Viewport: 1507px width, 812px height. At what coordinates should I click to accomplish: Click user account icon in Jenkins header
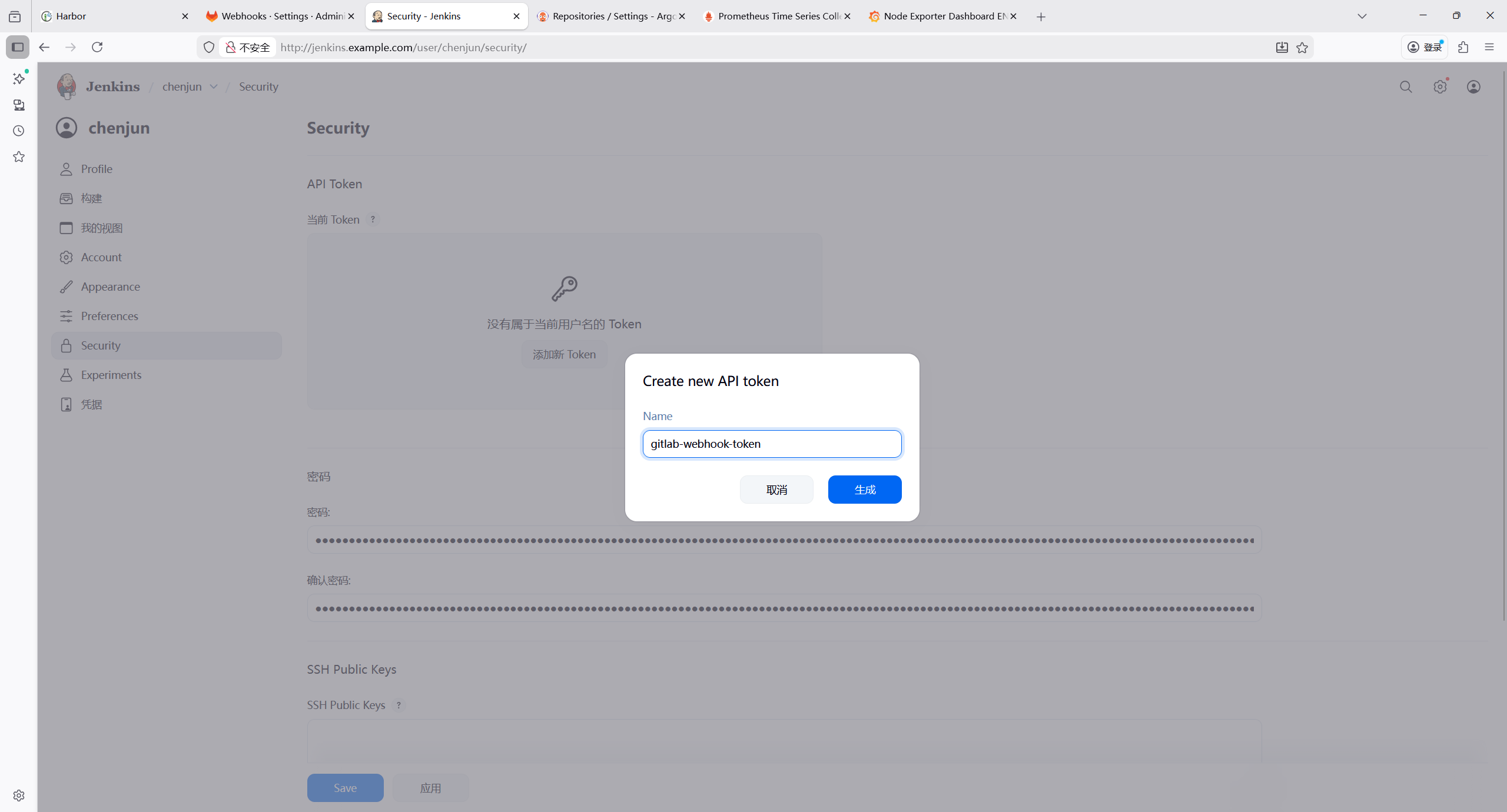(1473, 87)
